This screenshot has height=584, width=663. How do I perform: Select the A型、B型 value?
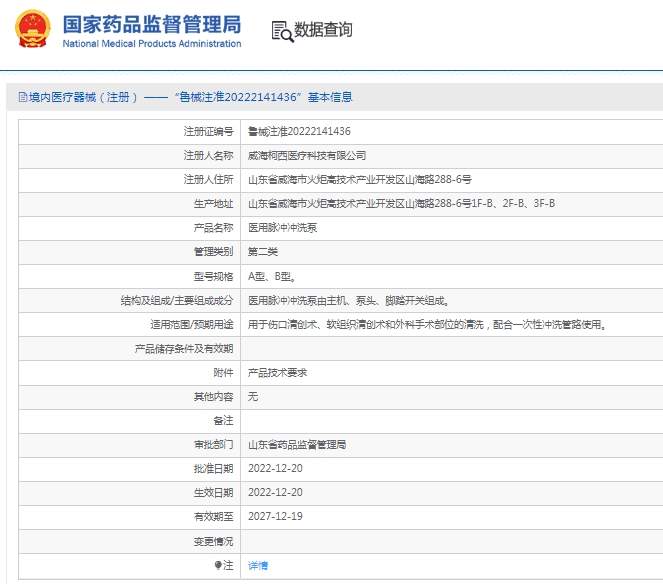272,277
